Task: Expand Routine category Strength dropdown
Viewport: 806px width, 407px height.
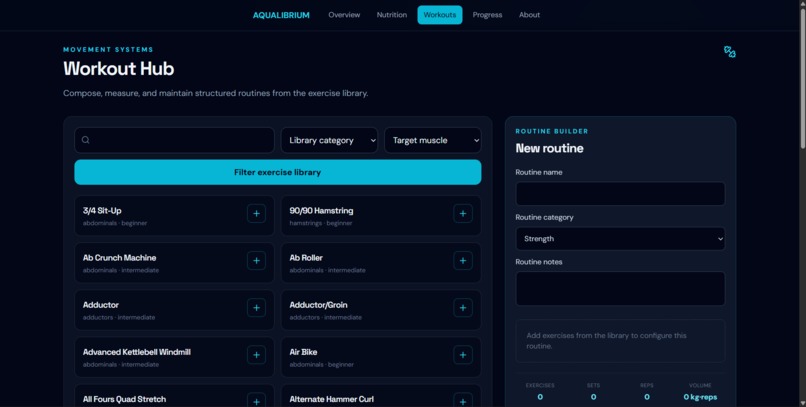Action: click(x=620, y=238)
